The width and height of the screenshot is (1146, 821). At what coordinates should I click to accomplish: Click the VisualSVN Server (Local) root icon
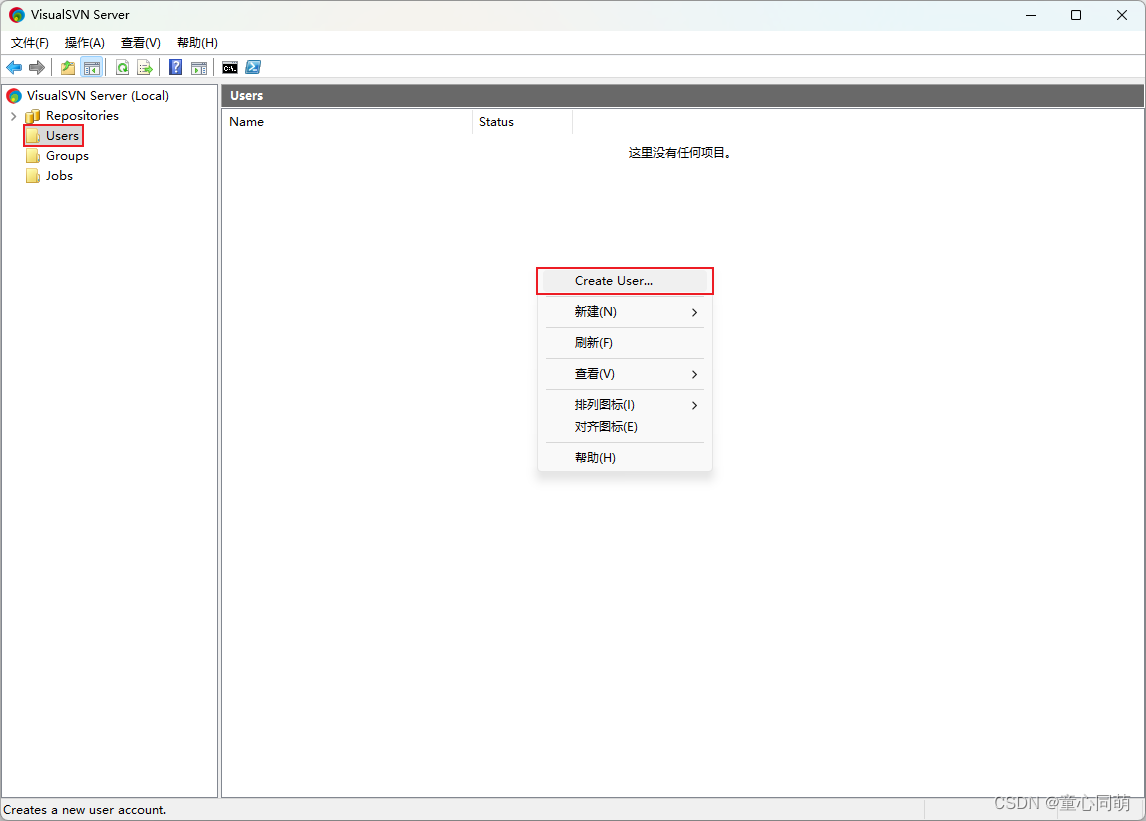point(14,96)
